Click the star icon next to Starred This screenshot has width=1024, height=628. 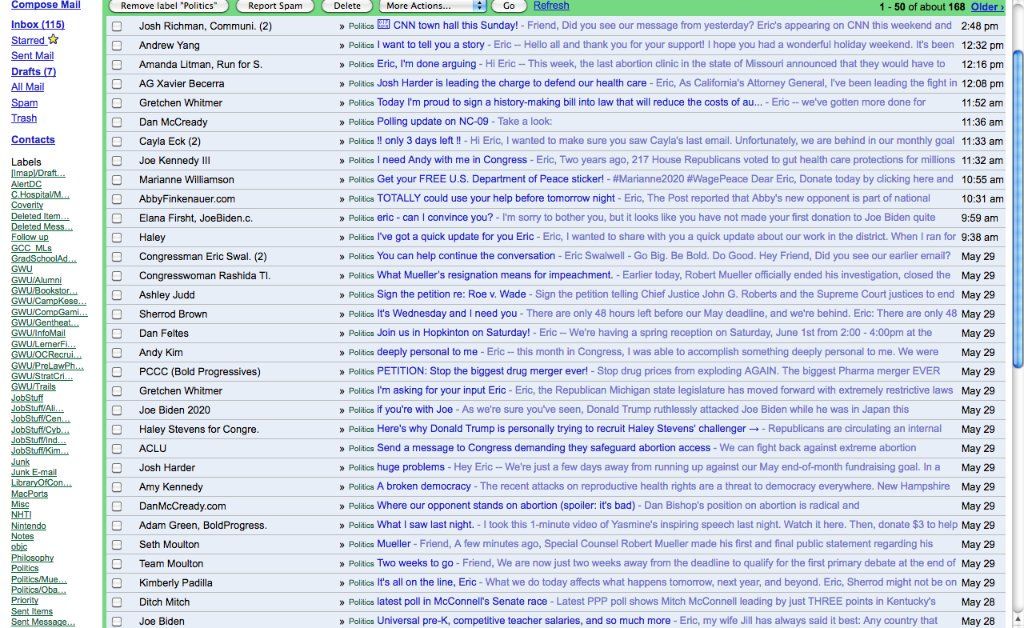tap(53, 39)
